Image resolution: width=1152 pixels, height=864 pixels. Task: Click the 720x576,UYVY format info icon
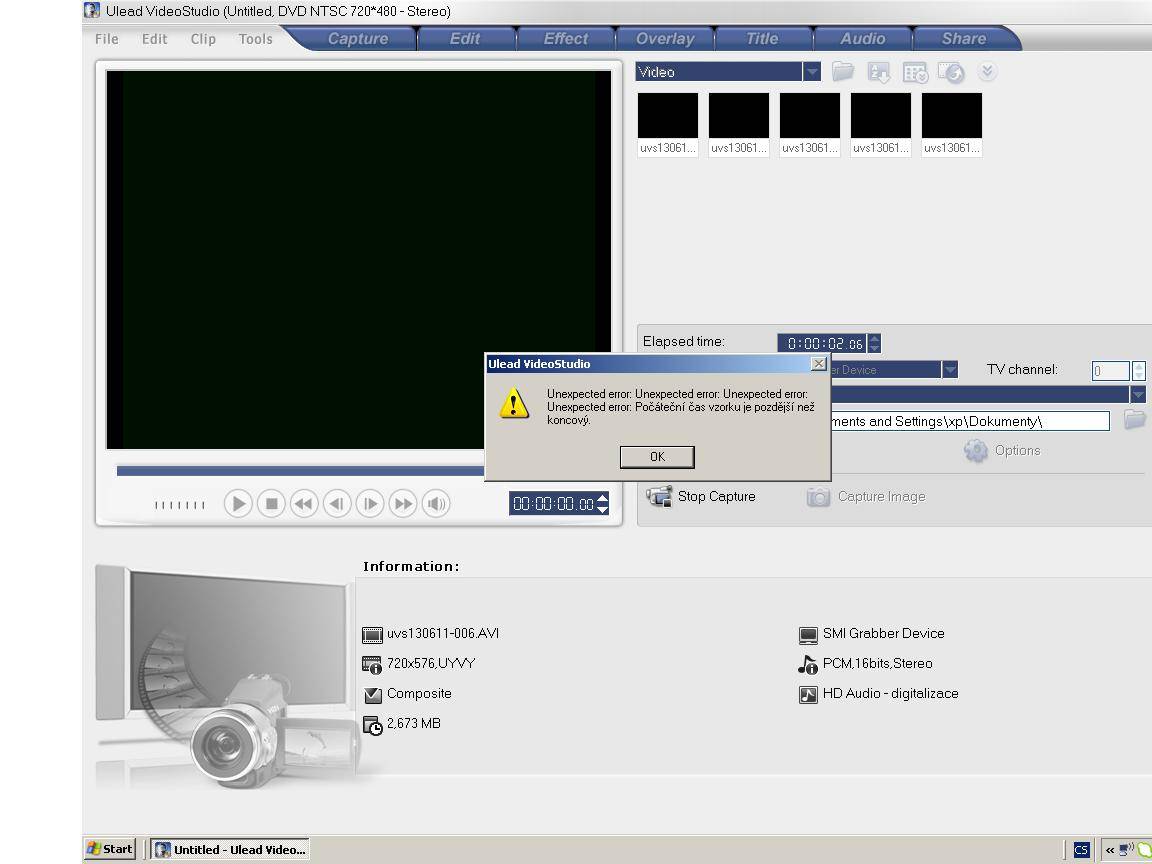[372, 665]
